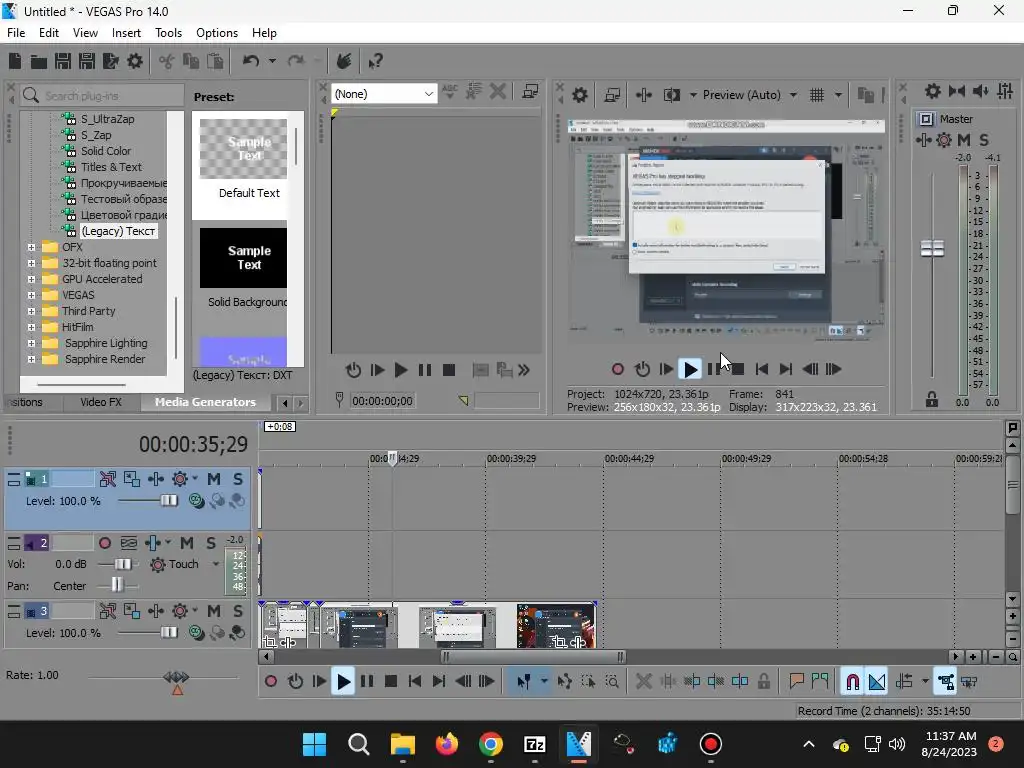This screenshot has height=768, width=1024.
Task: Open the Edit menu
Action: point(49,33)
